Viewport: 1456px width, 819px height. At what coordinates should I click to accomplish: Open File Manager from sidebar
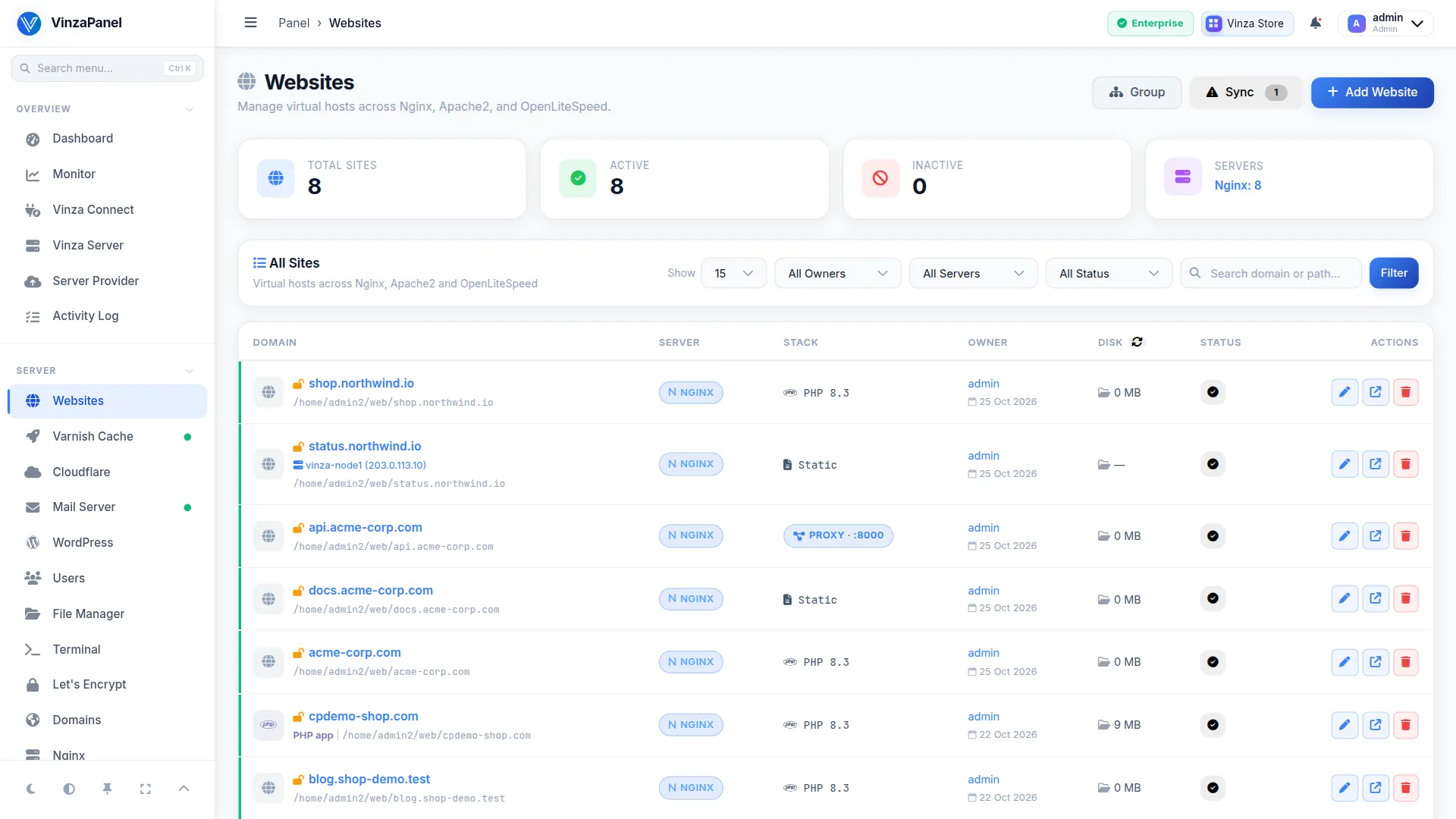[107, 614]
